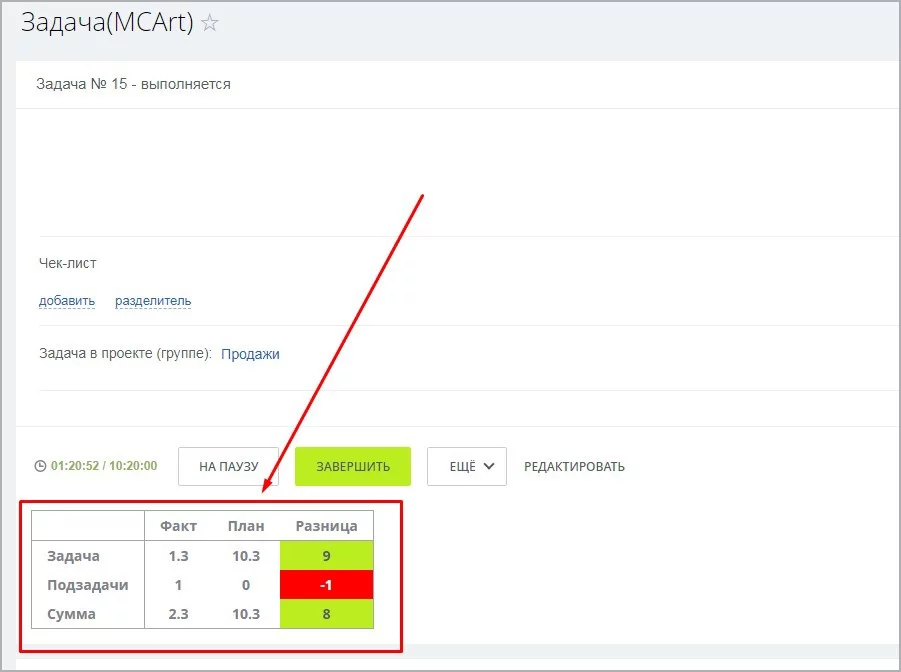Select the red -1 difference cell

point(326,585)
